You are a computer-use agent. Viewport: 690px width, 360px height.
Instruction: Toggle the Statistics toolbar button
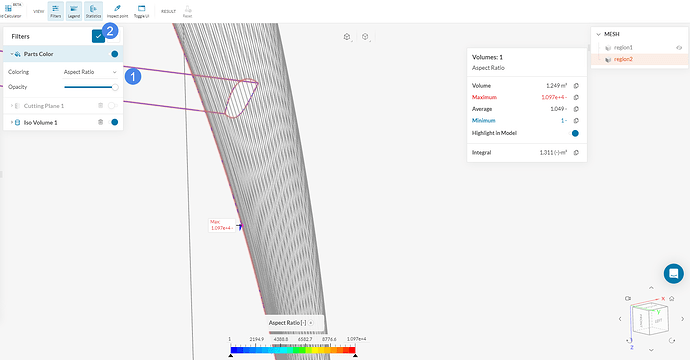click(93, 11)
